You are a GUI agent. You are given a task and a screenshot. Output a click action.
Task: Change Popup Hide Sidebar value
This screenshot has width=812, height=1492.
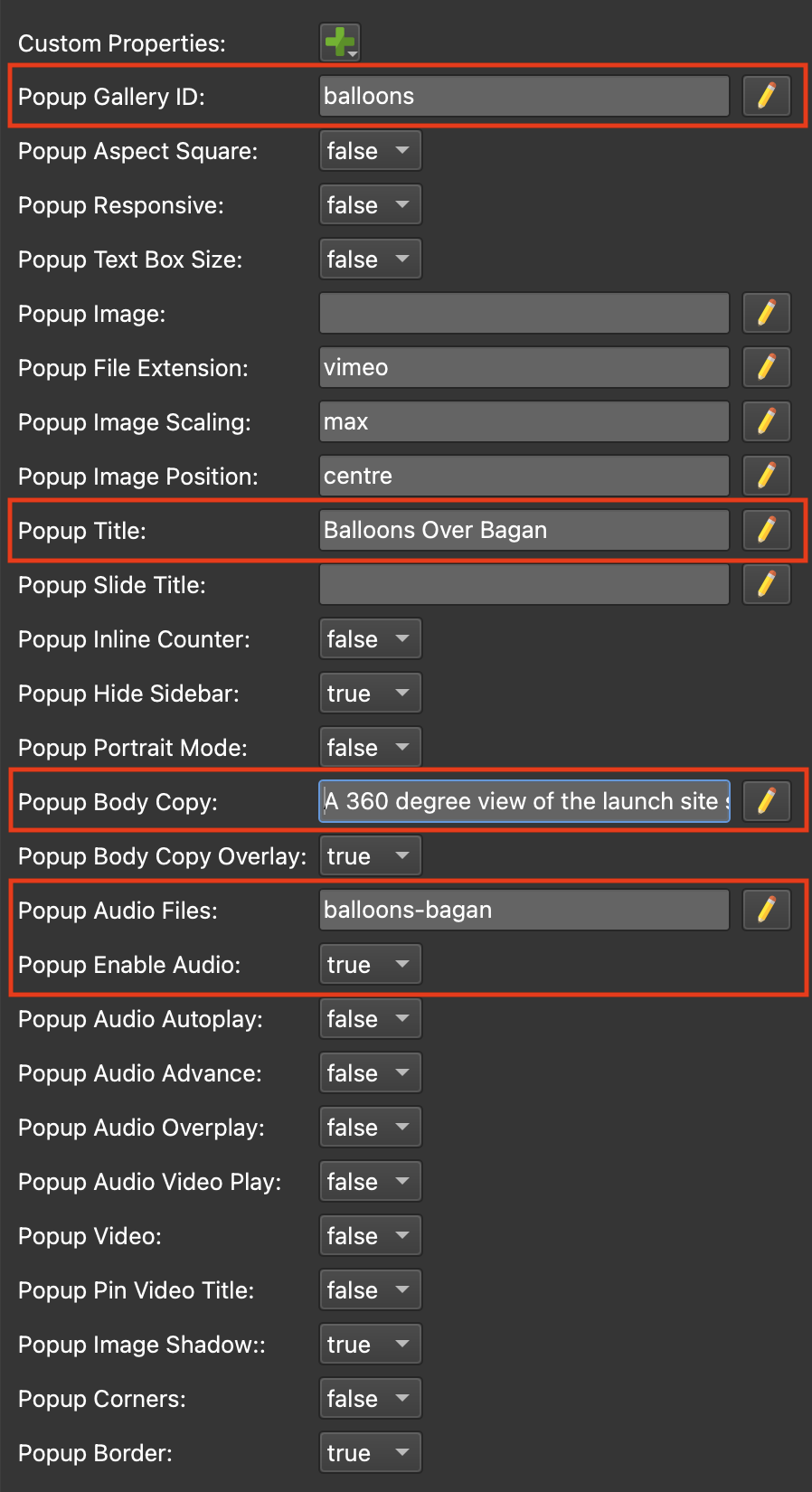[x=371, y=694]
